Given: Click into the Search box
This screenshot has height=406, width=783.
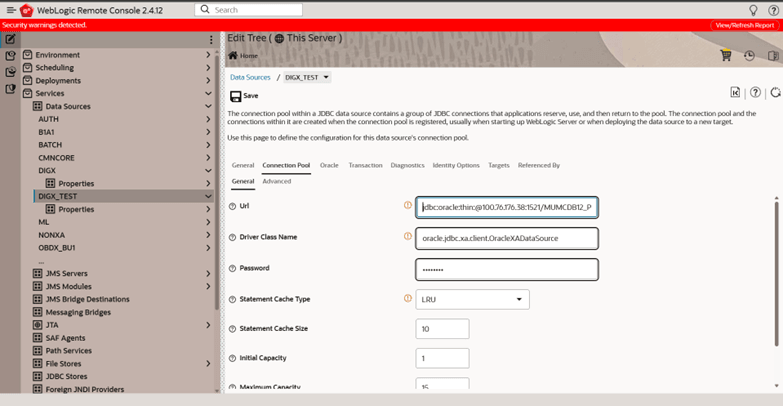Looking at the screenshot, I should click(248, 9).
